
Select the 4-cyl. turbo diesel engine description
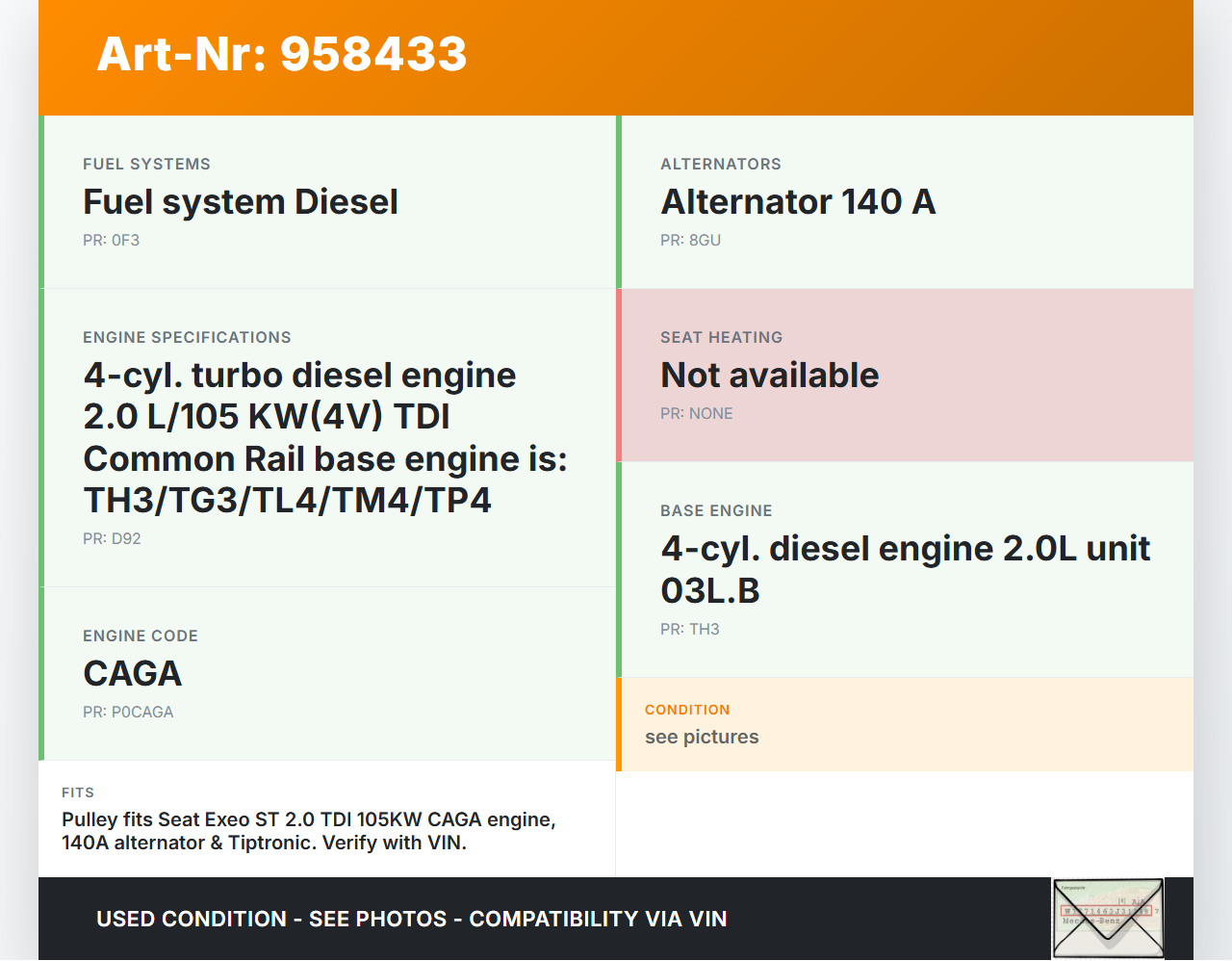click(x=325, y=438)
